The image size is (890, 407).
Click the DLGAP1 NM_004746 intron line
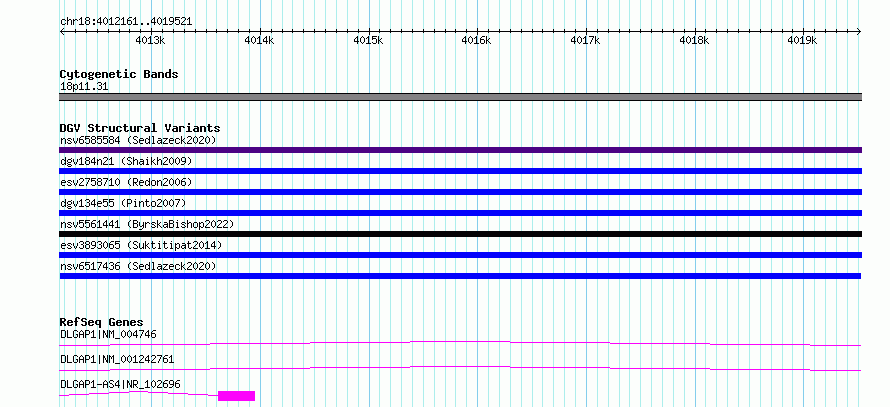(460, 342)
